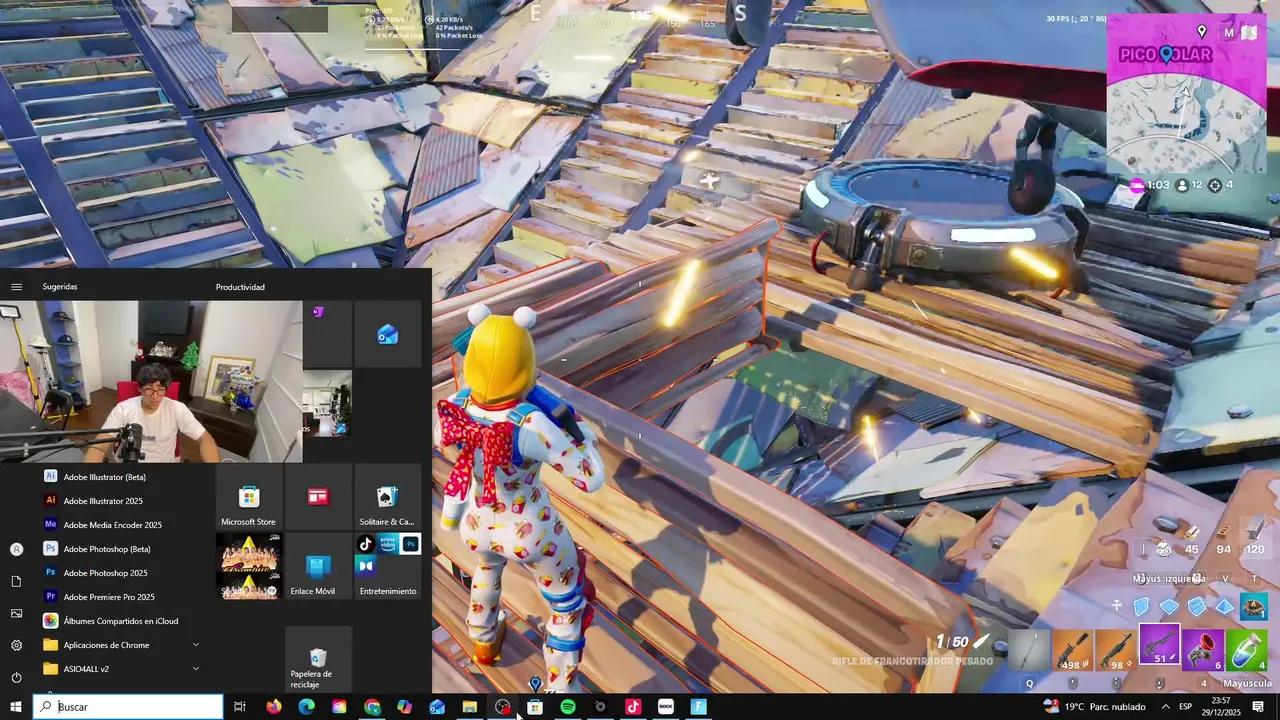
Task: Open Settings gear in Start sidebar
Action: (x=16, y=645)
